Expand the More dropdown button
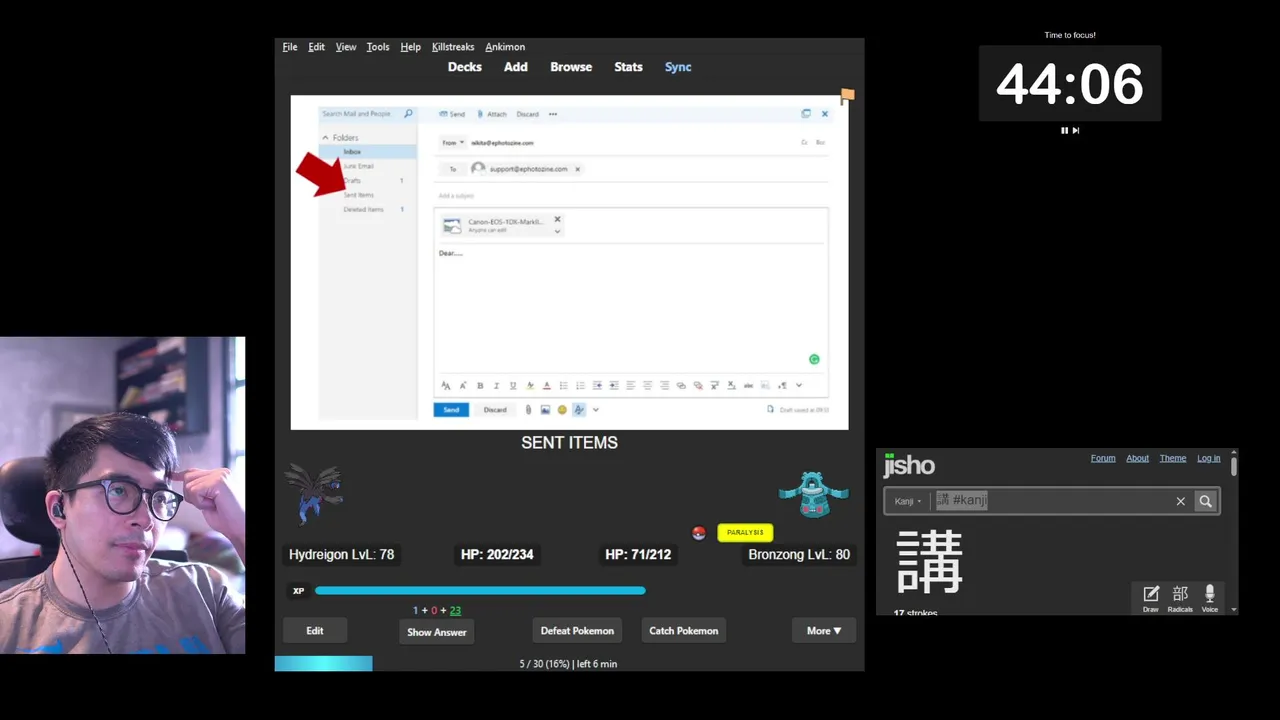This screenshot has width=1280, height=720. 824,631
